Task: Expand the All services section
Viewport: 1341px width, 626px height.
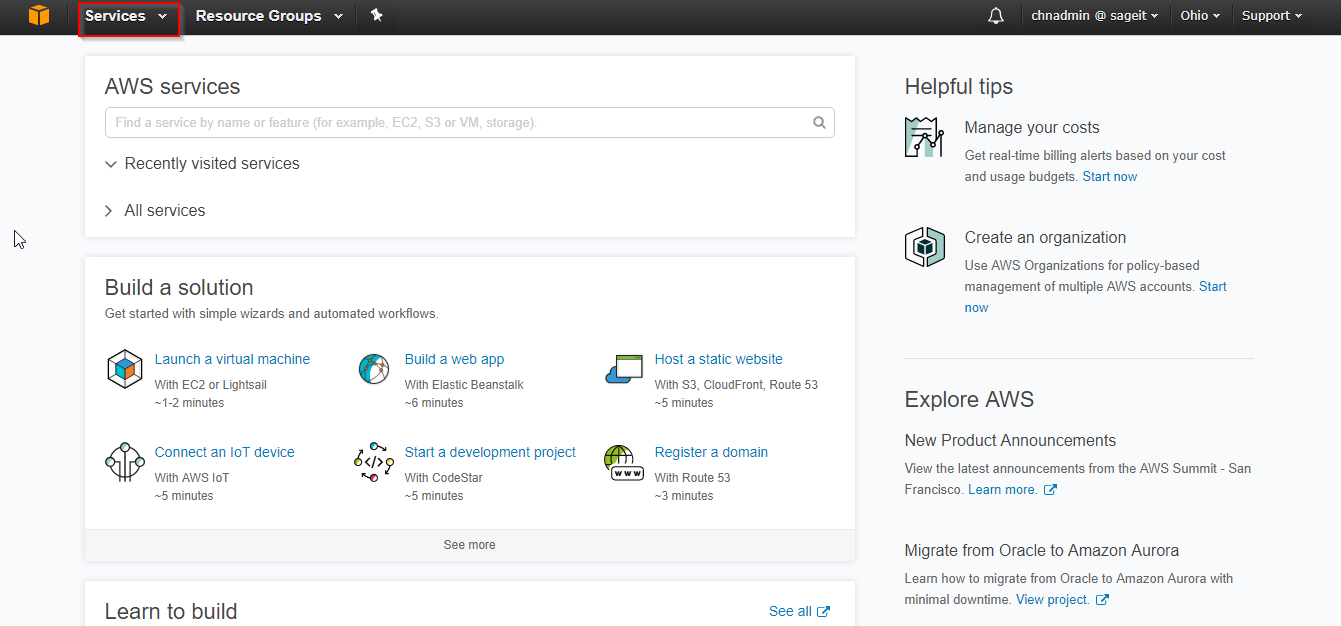Action: tap(164, 211)
